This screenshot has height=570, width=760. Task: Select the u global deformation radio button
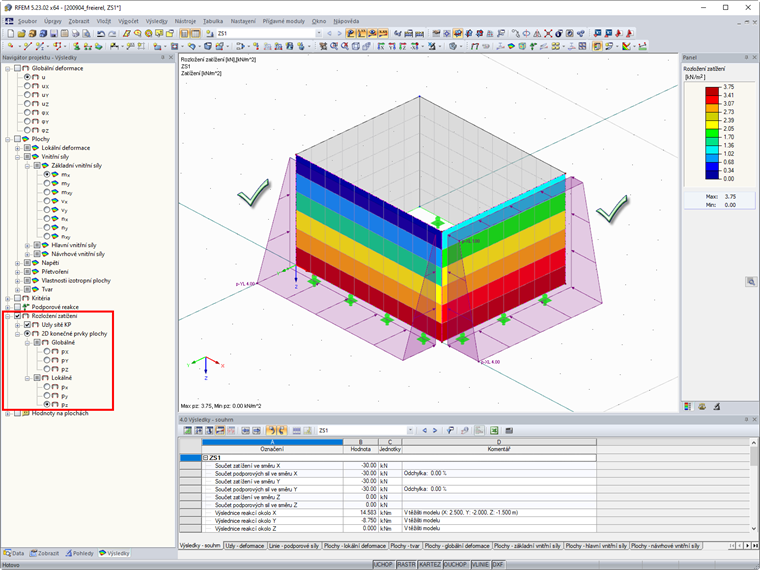coord(28,77)
